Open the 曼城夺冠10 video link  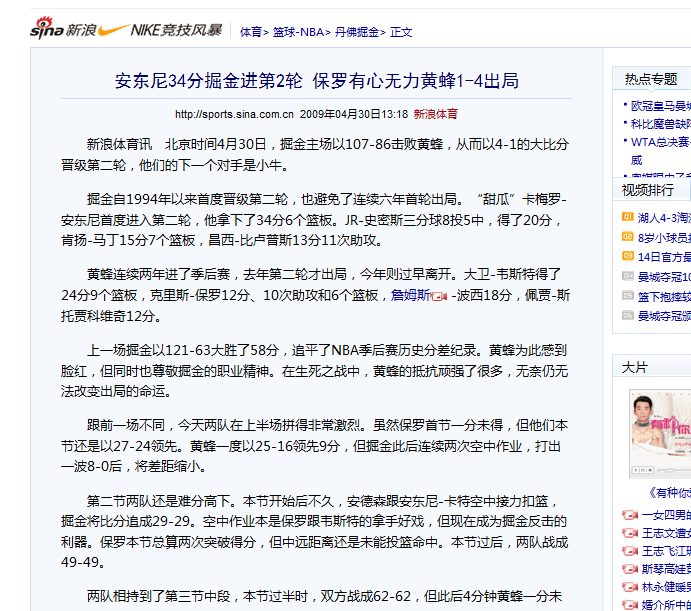[x=664, y=276]
